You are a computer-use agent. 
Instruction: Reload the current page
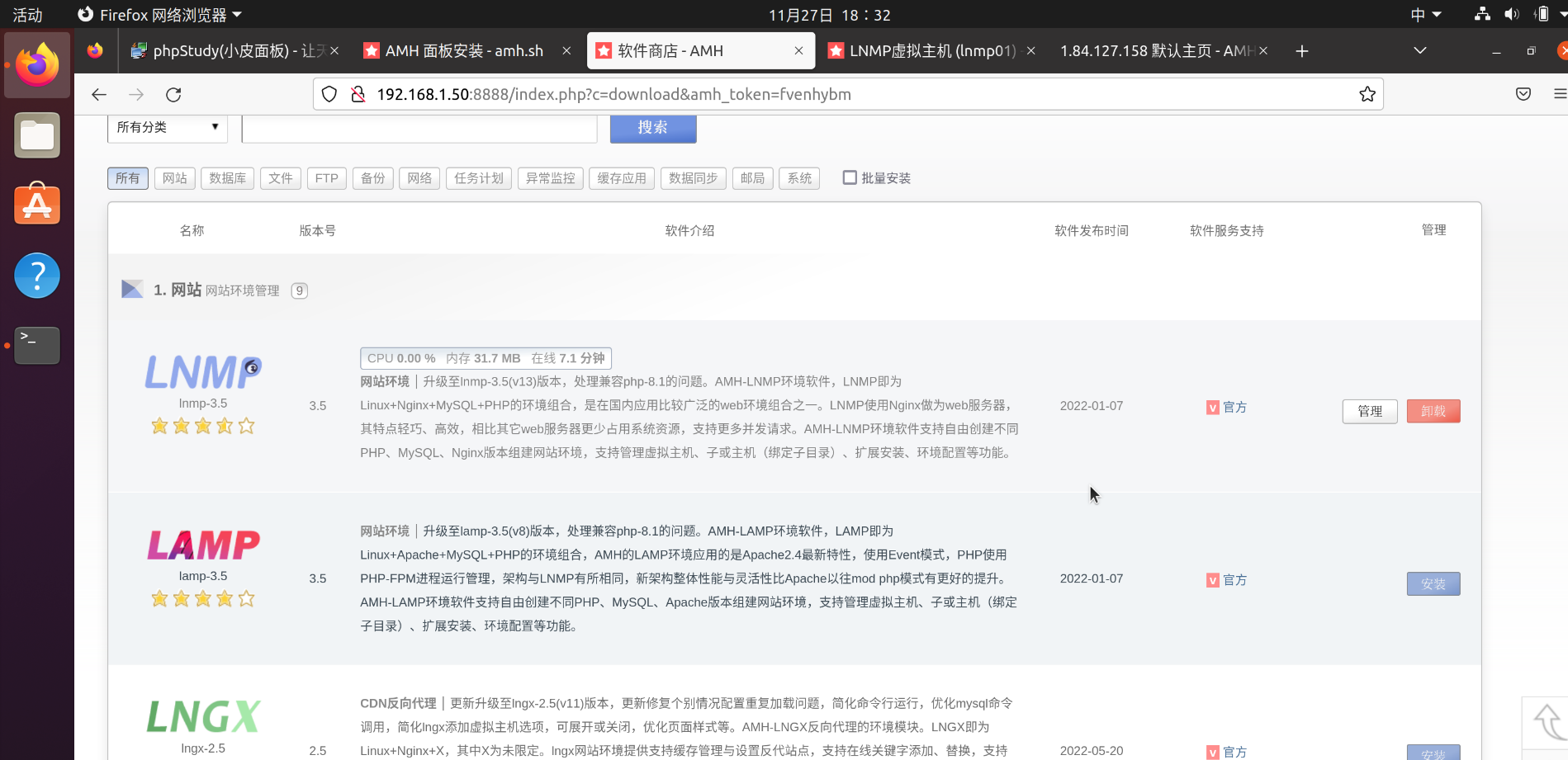click(173, 95)
